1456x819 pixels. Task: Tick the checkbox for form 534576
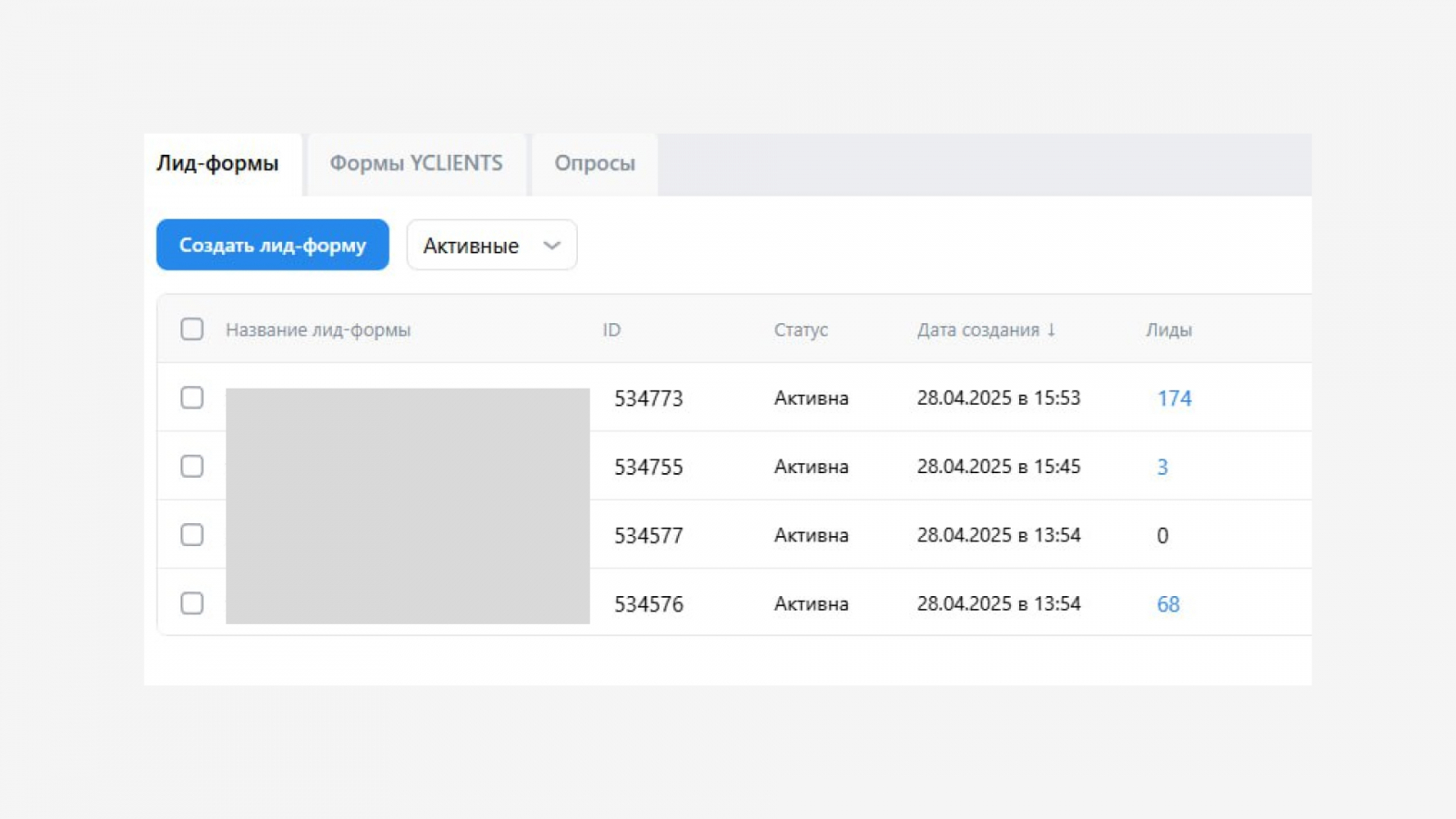point(192,603)
